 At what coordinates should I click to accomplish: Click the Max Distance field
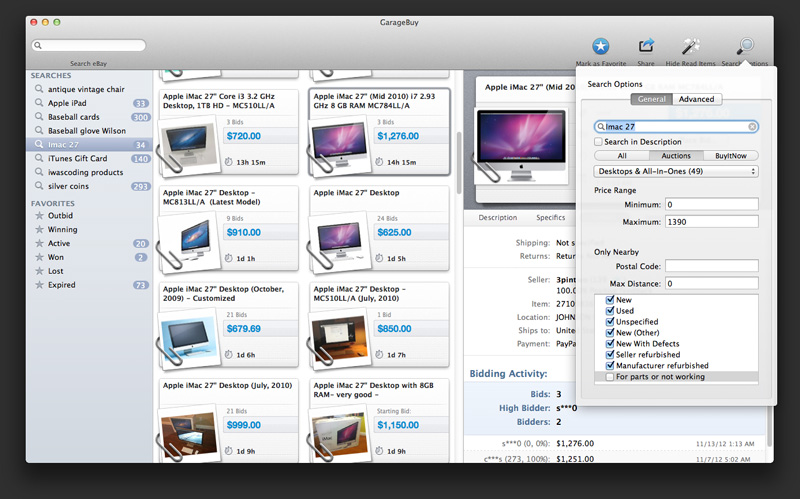(712, 283)
